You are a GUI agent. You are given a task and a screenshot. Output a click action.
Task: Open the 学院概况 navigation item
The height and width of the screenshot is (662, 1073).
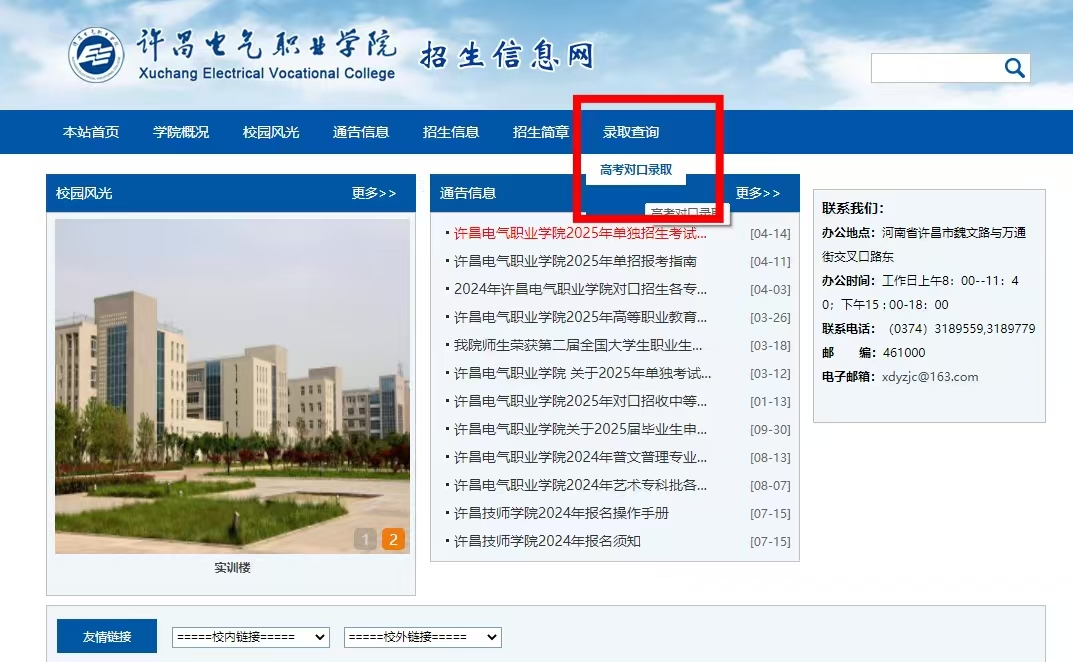pyautogui.click(x=181, y=132)
